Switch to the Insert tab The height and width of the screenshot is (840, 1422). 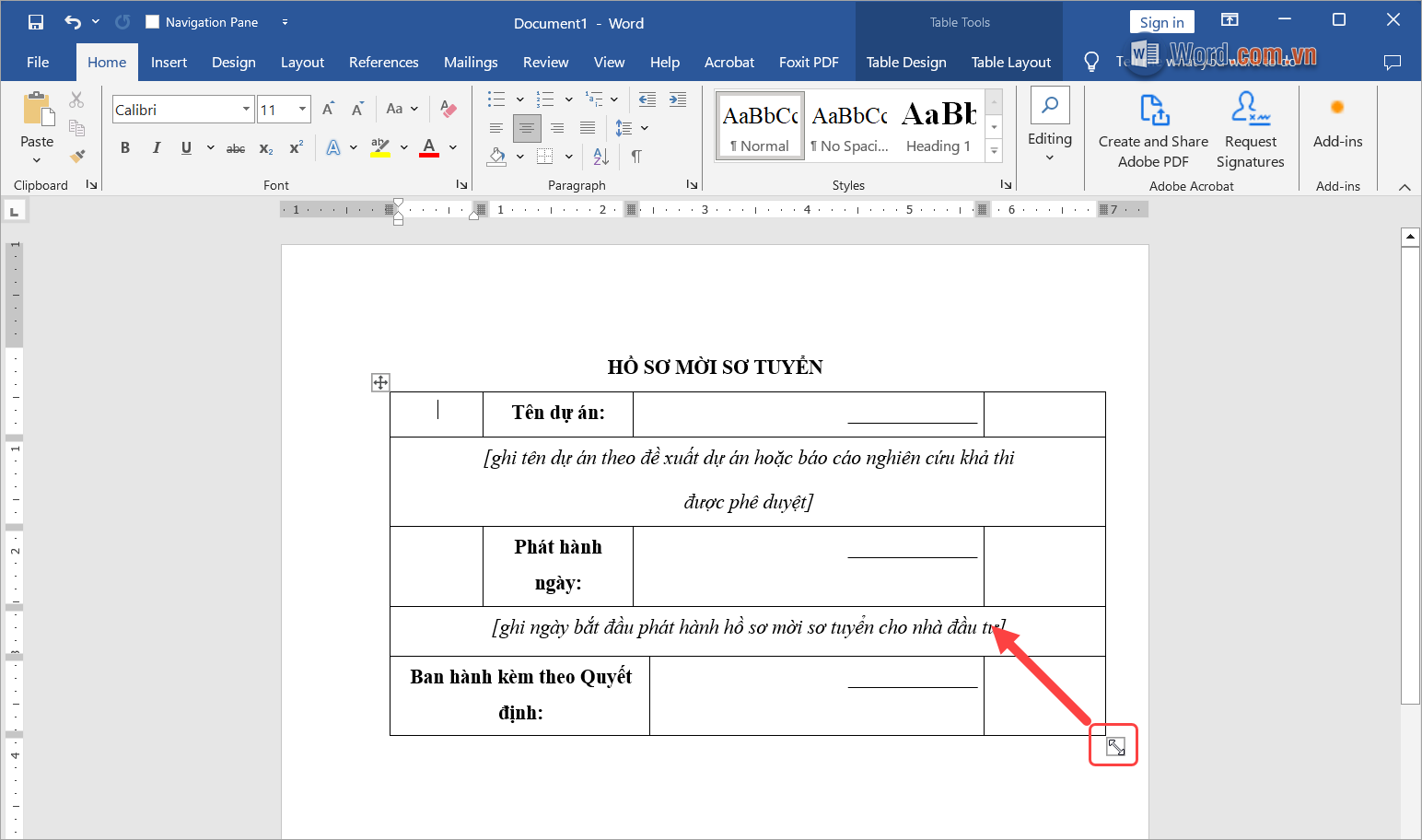(x=169, y=63)
